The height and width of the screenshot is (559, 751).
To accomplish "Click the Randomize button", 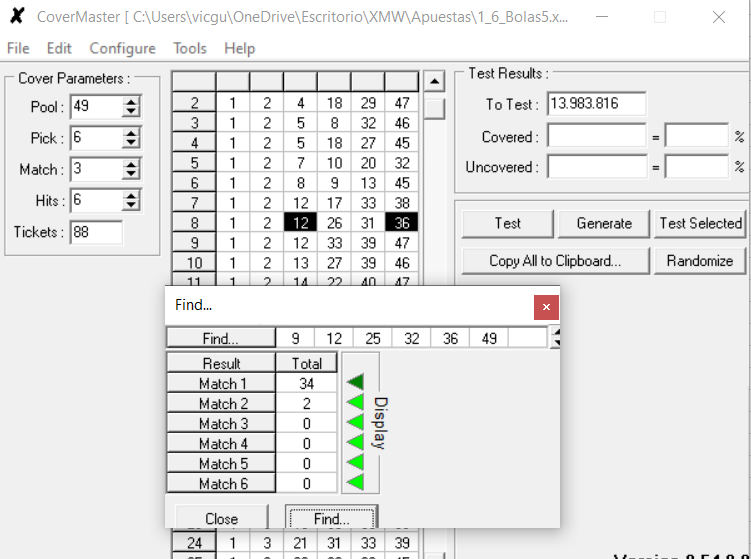I will point(700,261).
